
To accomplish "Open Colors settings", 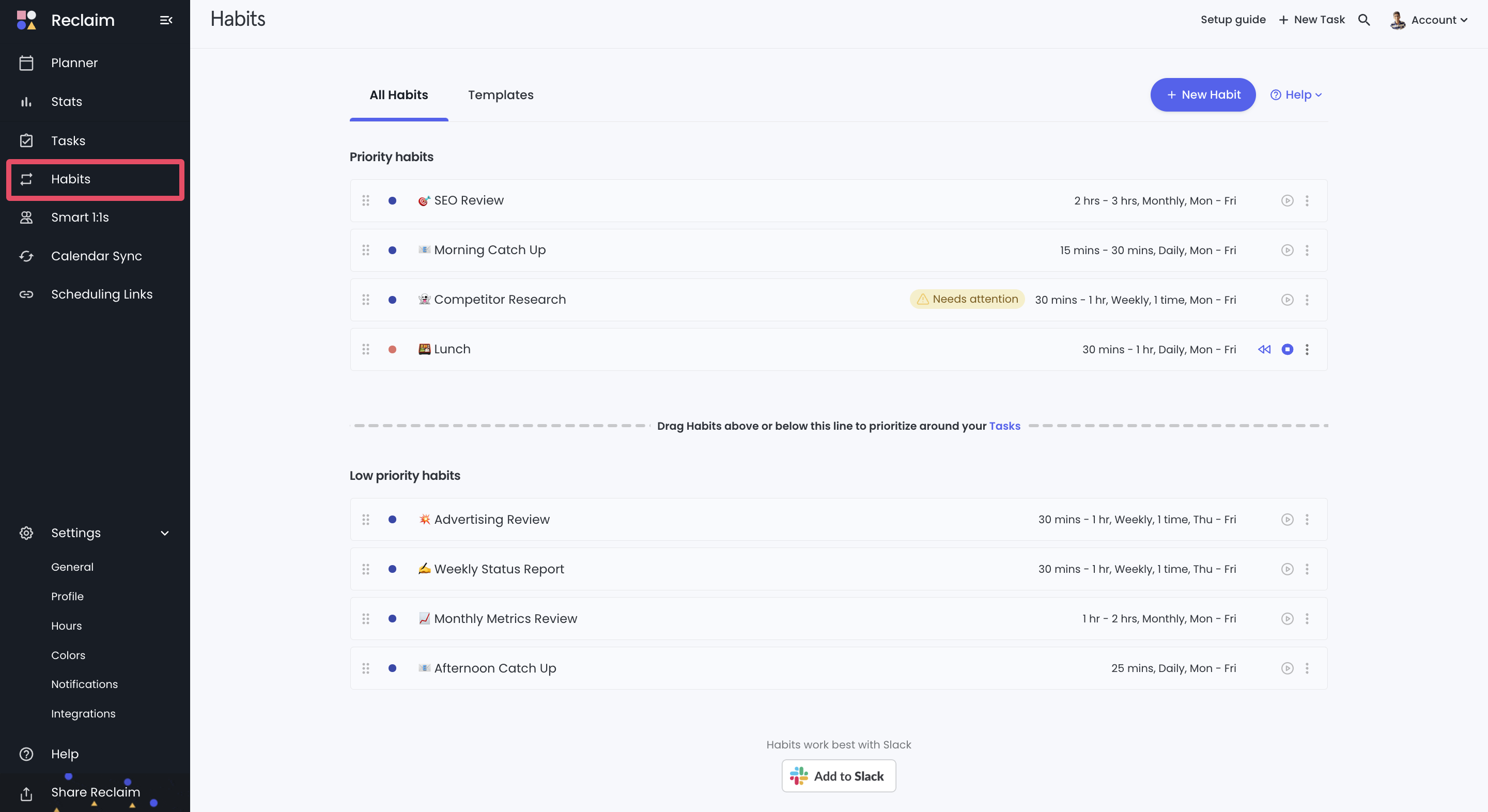I will point(68,655).
